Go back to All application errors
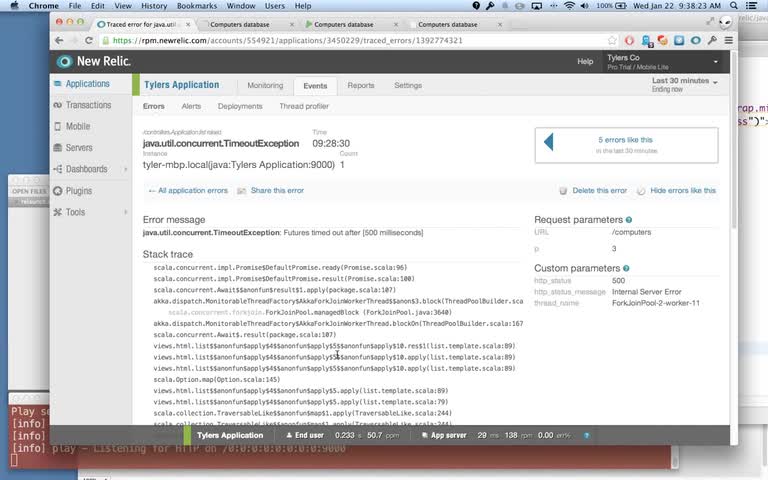 pos(188,191)
